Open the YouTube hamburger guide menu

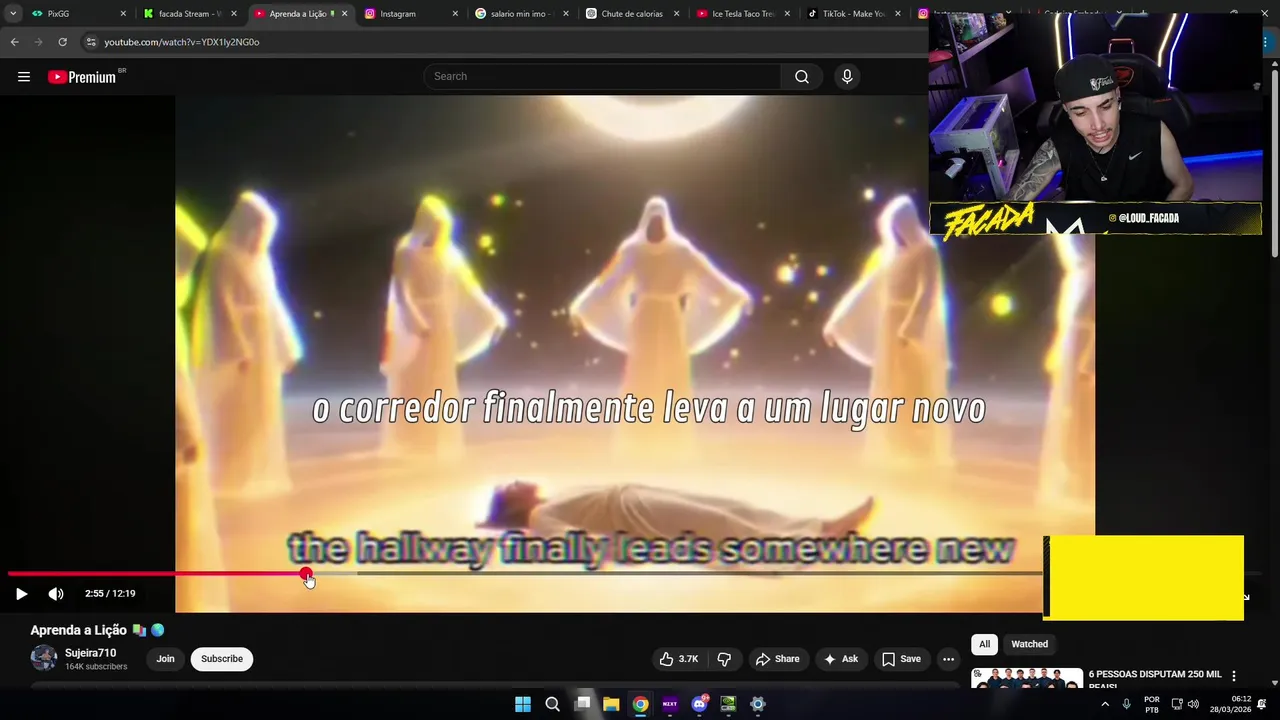(24, 77)
